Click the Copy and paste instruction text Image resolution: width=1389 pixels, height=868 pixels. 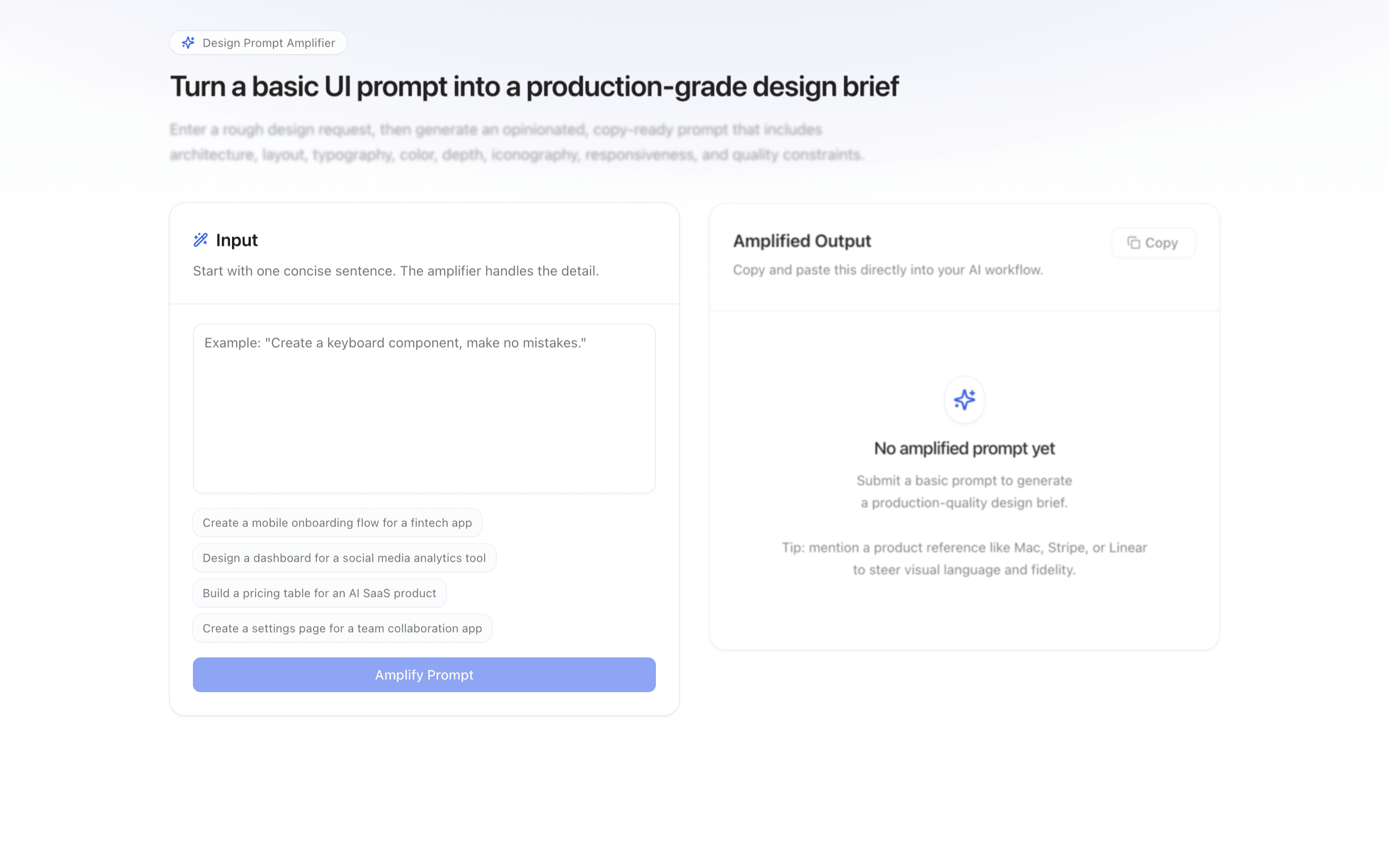(x=887, y=269)
